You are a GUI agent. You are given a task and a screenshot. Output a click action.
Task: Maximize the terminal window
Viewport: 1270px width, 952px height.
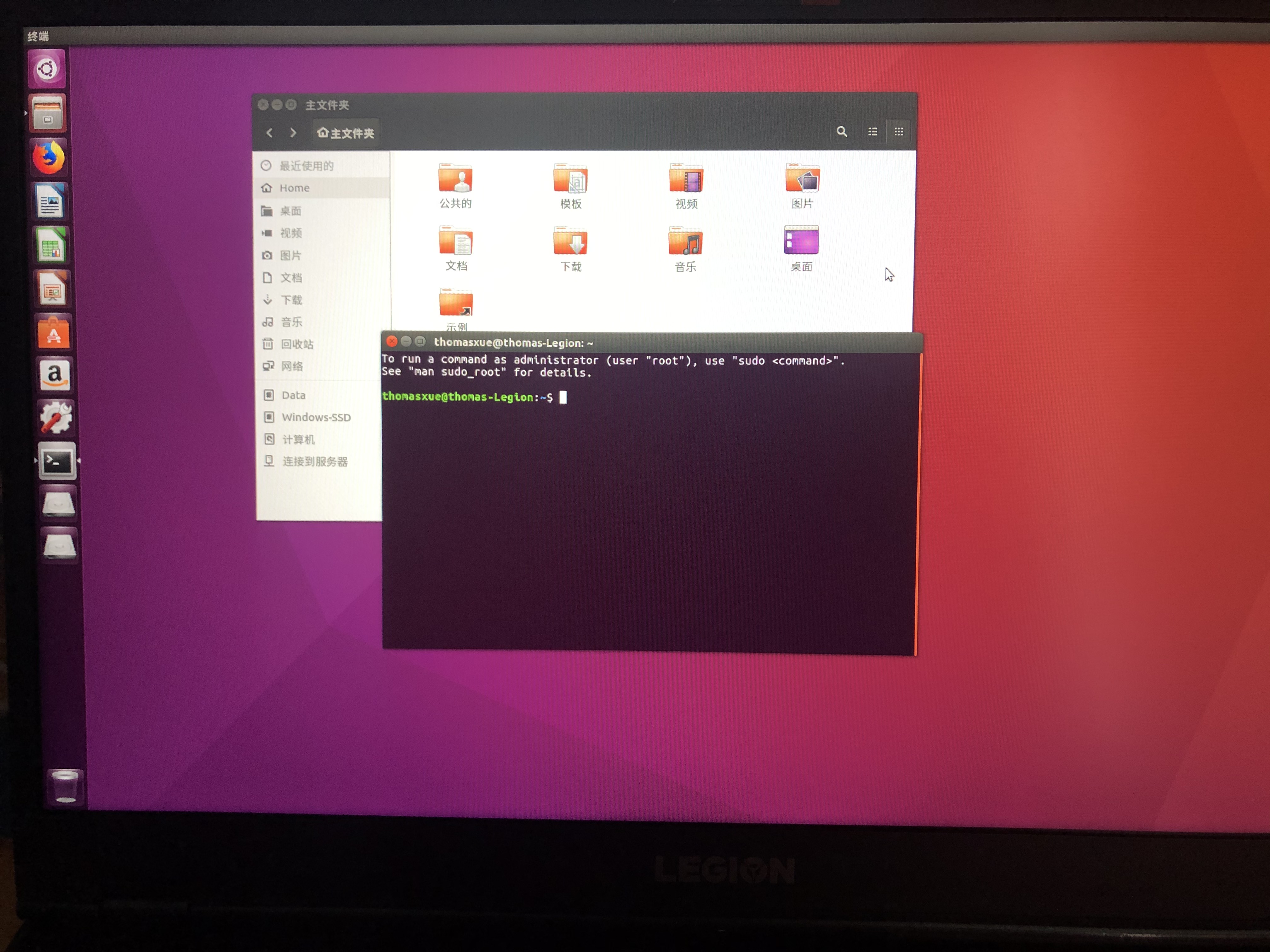pos(420,341)
